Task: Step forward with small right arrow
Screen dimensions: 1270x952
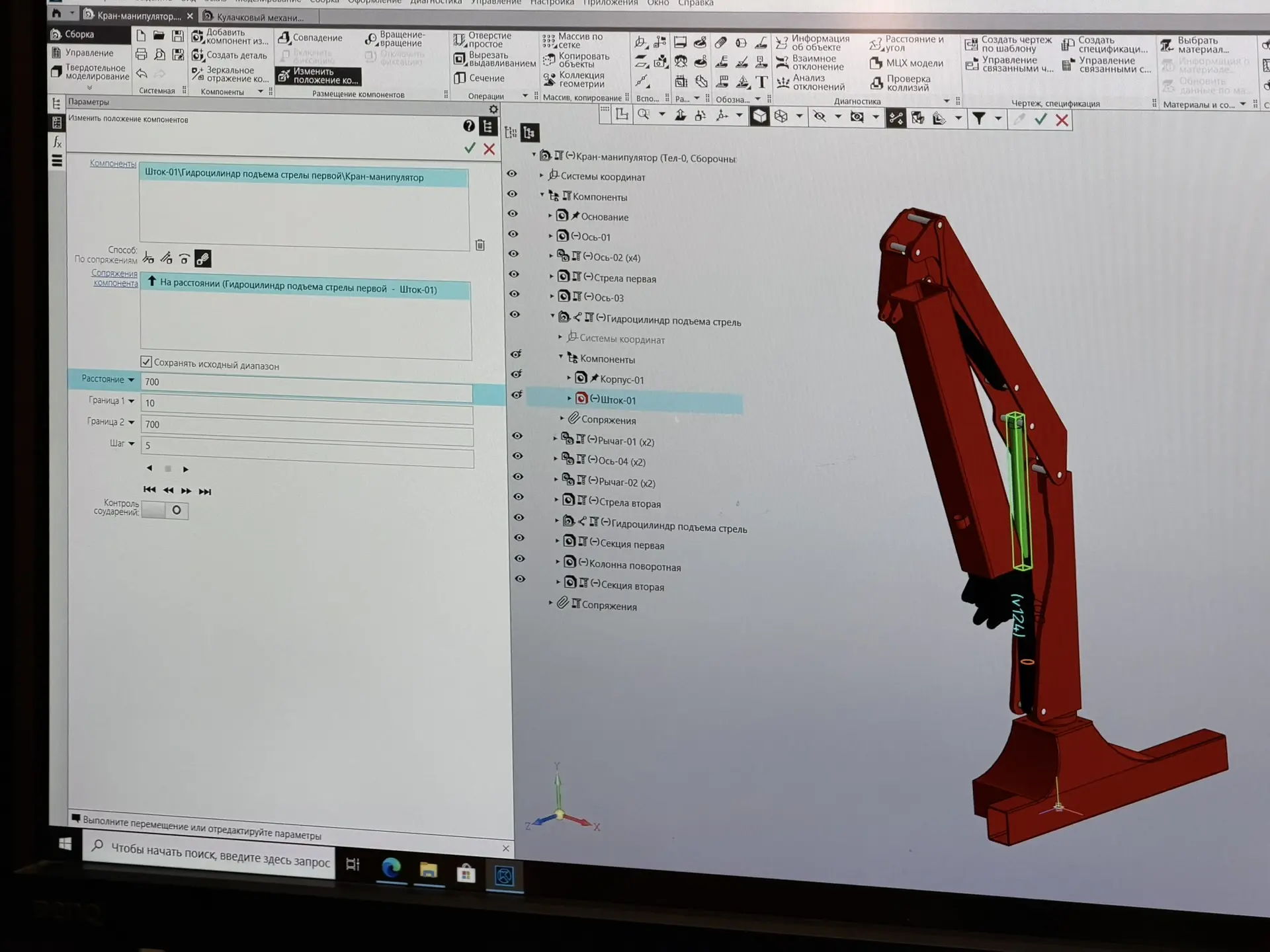Action: click(186, 469)
